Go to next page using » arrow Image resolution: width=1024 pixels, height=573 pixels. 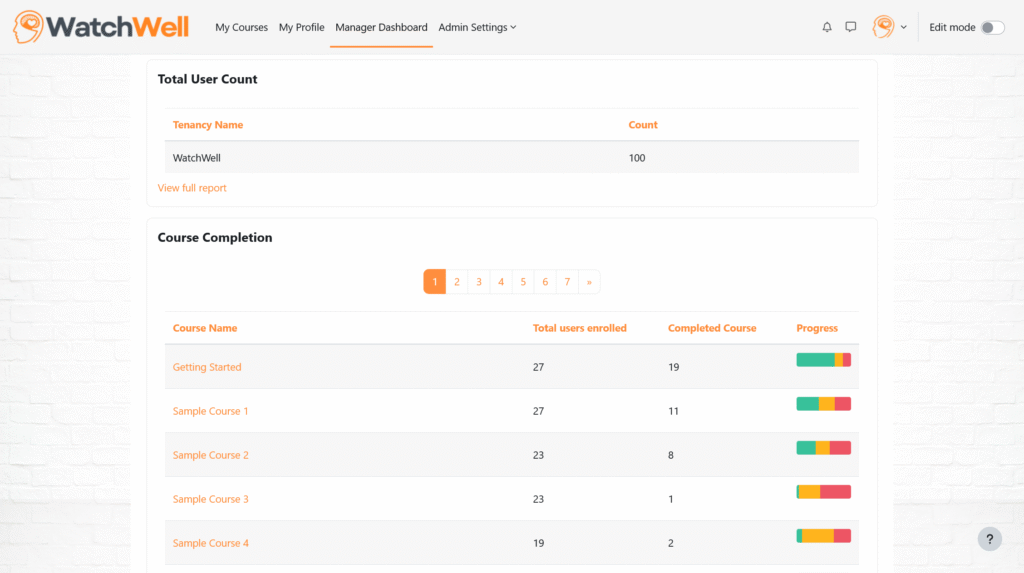click(x=589, y=282)
